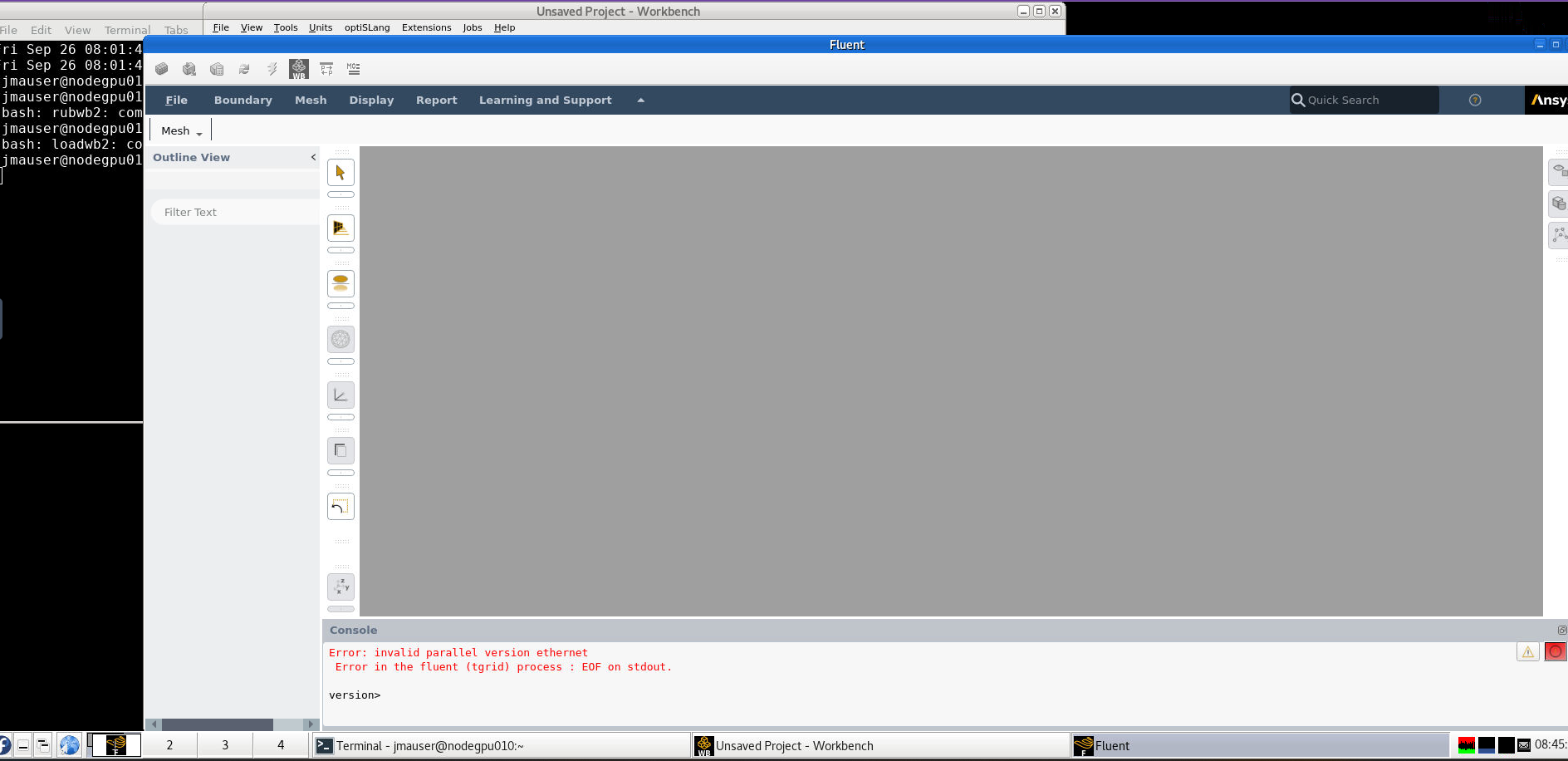Click the network activity monitor tray icon
Viewport: 1568px width, 761px height.
point(1467,745)
